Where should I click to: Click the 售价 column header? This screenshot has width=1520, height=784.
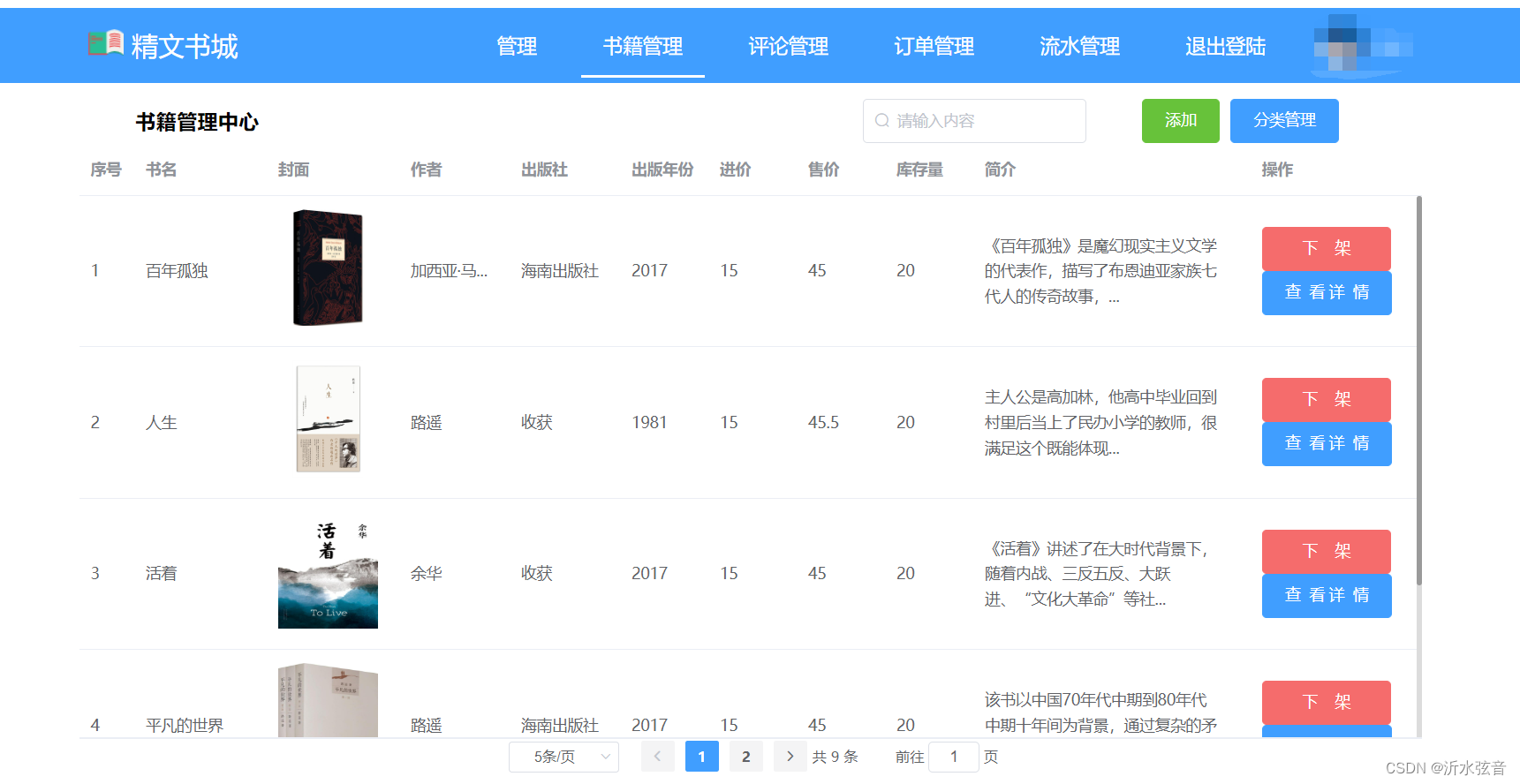[823, 170]
